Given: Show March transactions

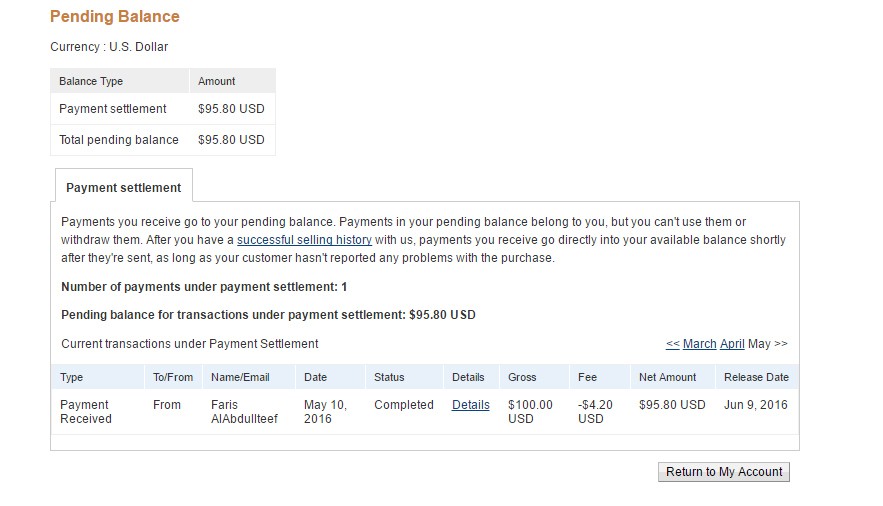Looking at the screenshot, I should 699,344.
